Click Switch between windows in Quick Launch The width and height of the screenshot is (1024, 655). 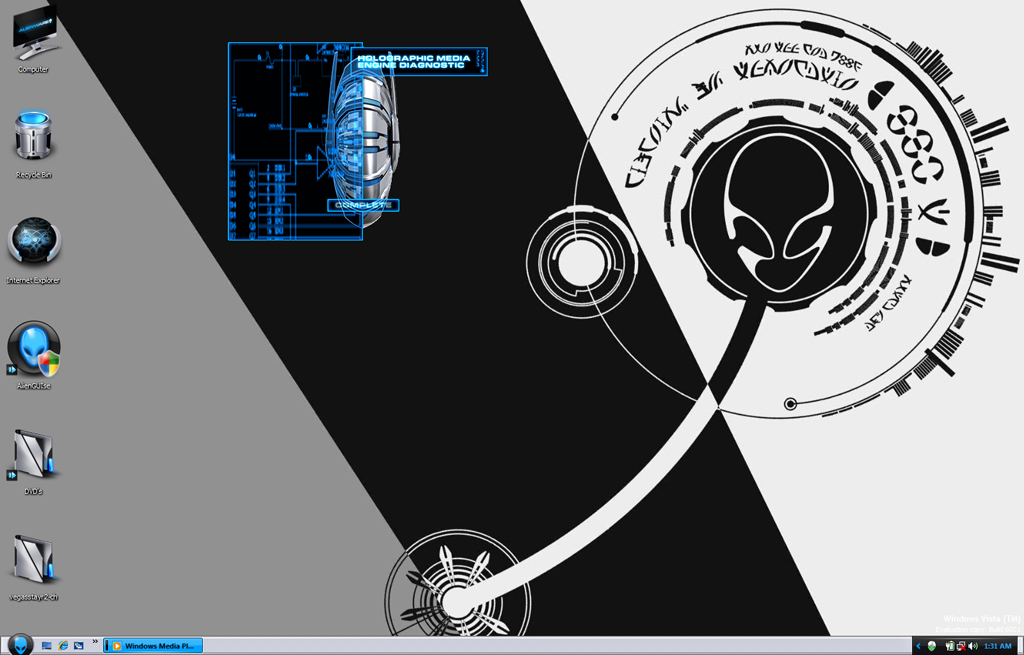(x=78, y=646)
